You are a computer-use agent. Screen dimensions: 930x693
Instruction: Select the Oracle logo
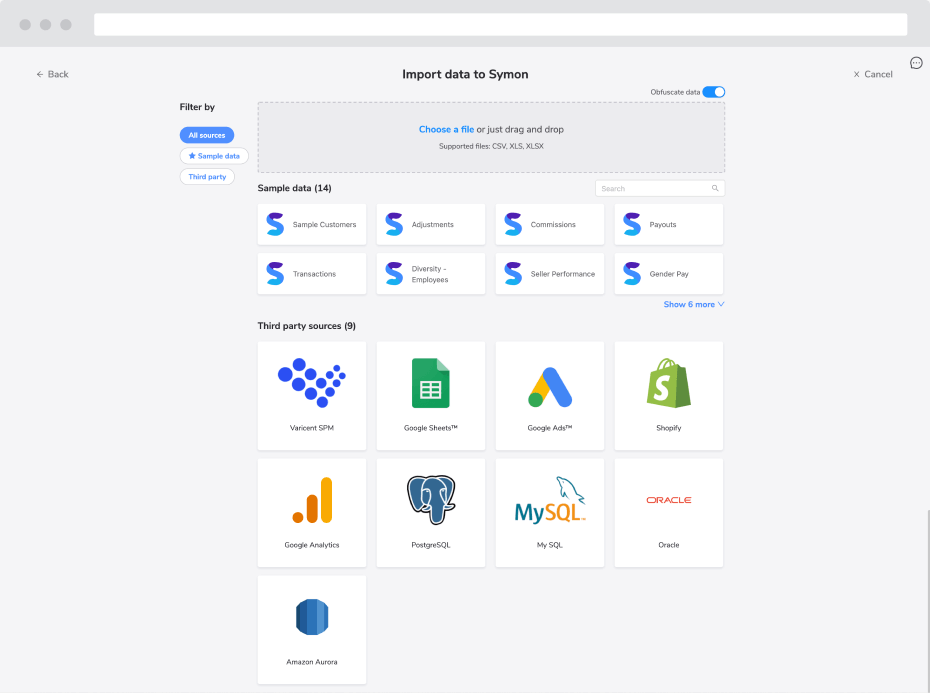(x=669, y=500)
